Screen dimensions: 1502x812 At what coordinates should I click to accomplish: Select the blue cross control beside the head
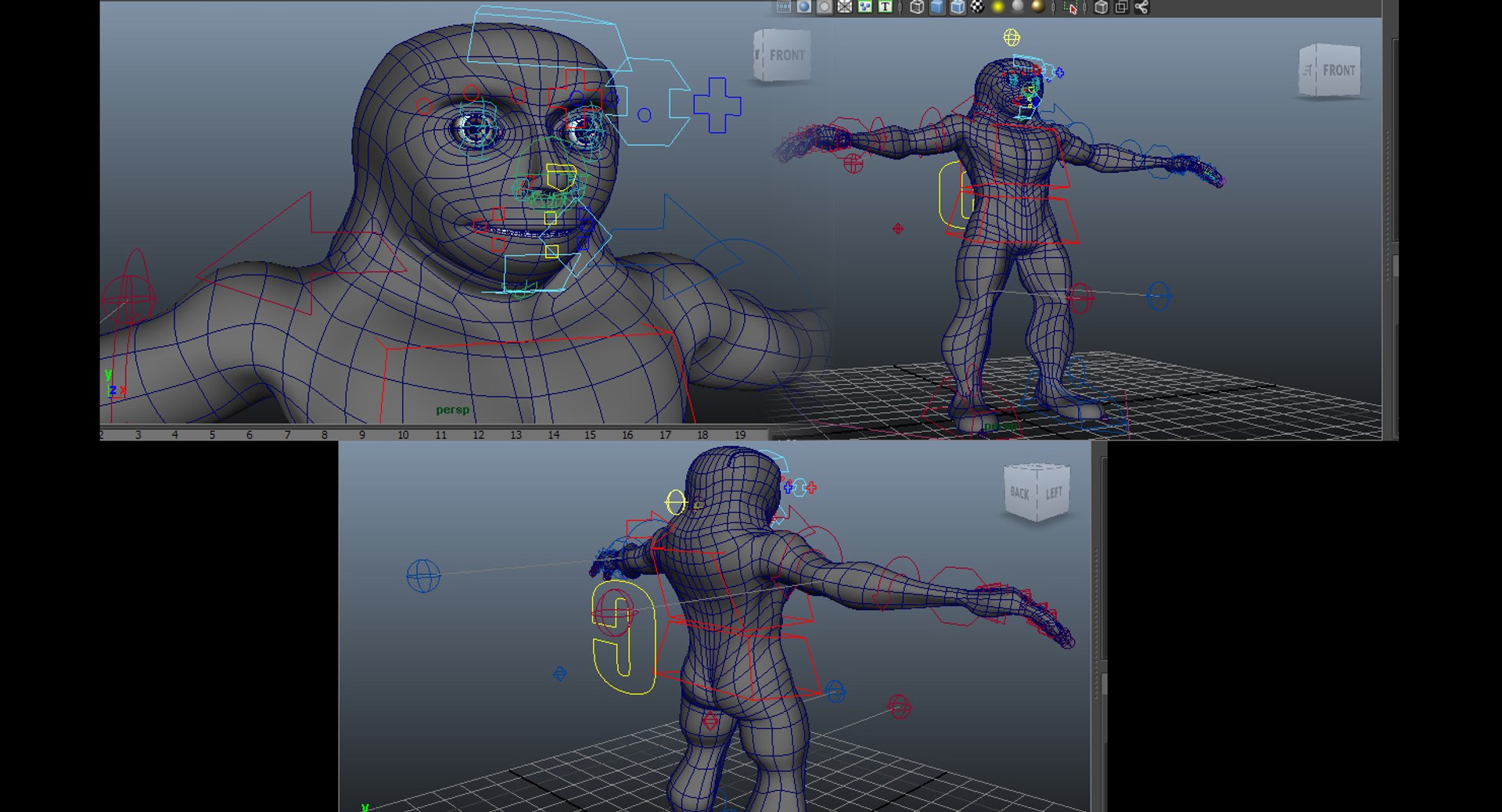717,105
